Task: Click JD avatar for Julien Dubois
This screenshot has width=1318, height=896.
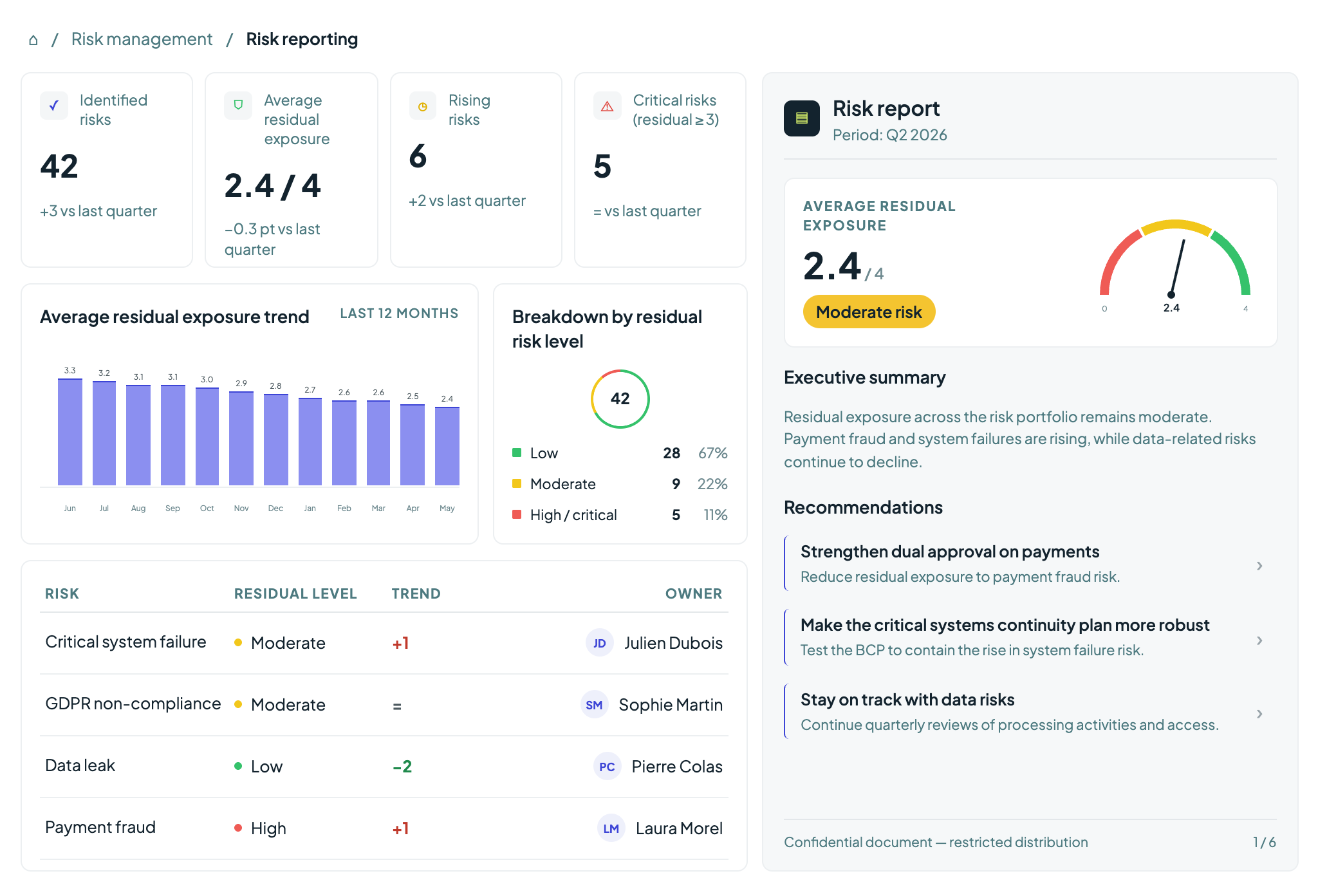Action: click(x=600, y=643)
